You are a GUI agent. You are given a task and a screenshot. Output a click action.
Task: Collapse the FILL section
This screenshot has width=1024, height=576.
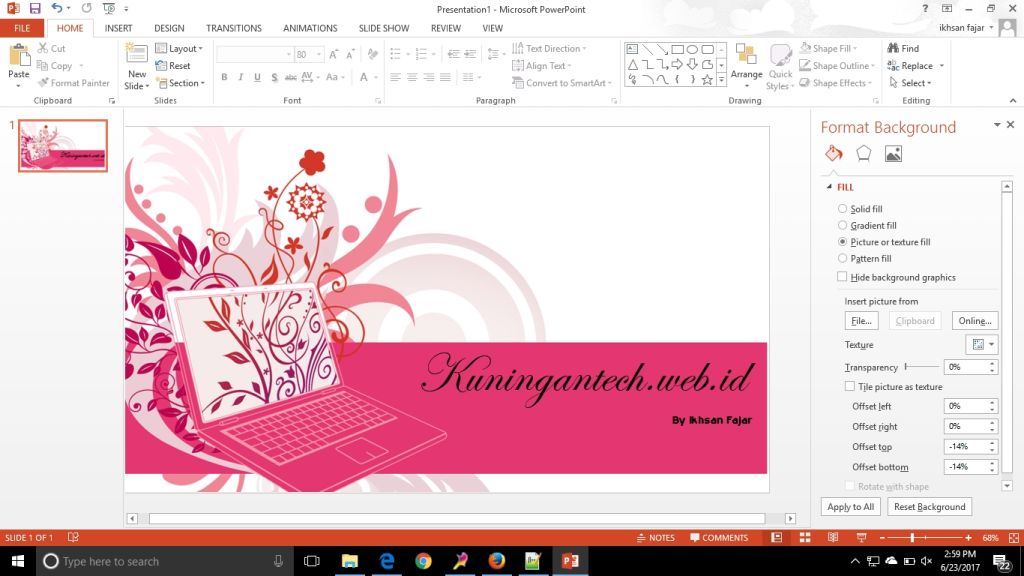(x=829, y=187)
